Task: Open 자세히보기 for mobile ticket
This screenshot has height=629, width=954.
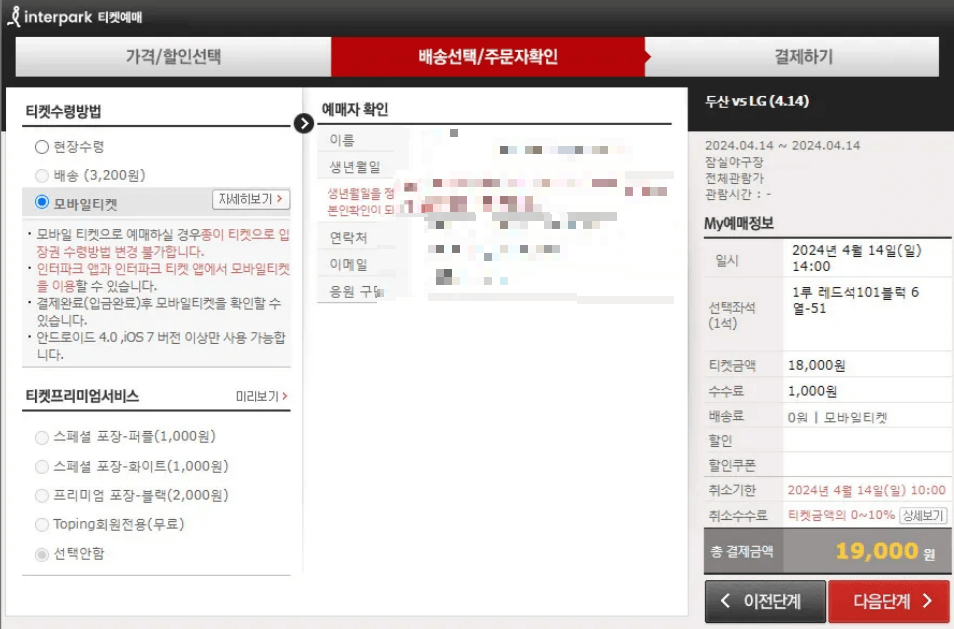Action: (251, 199)
